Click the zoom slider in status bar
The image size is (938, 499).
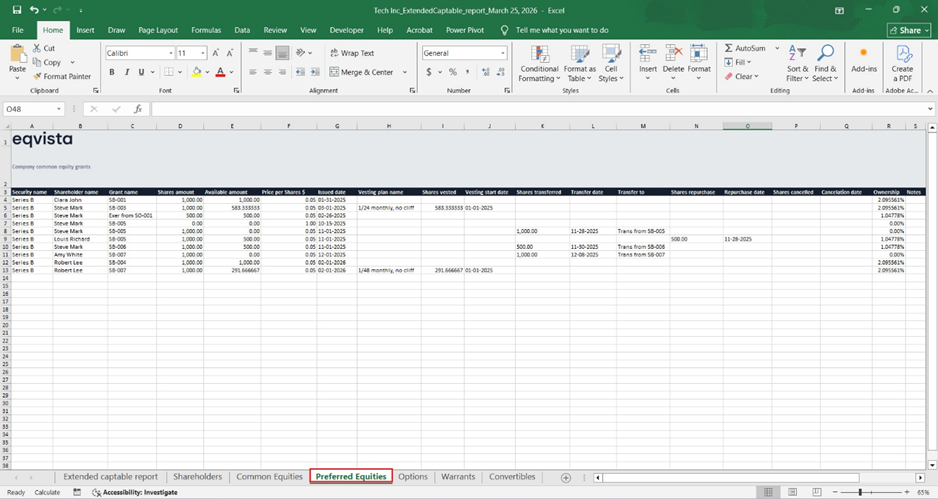860,492
